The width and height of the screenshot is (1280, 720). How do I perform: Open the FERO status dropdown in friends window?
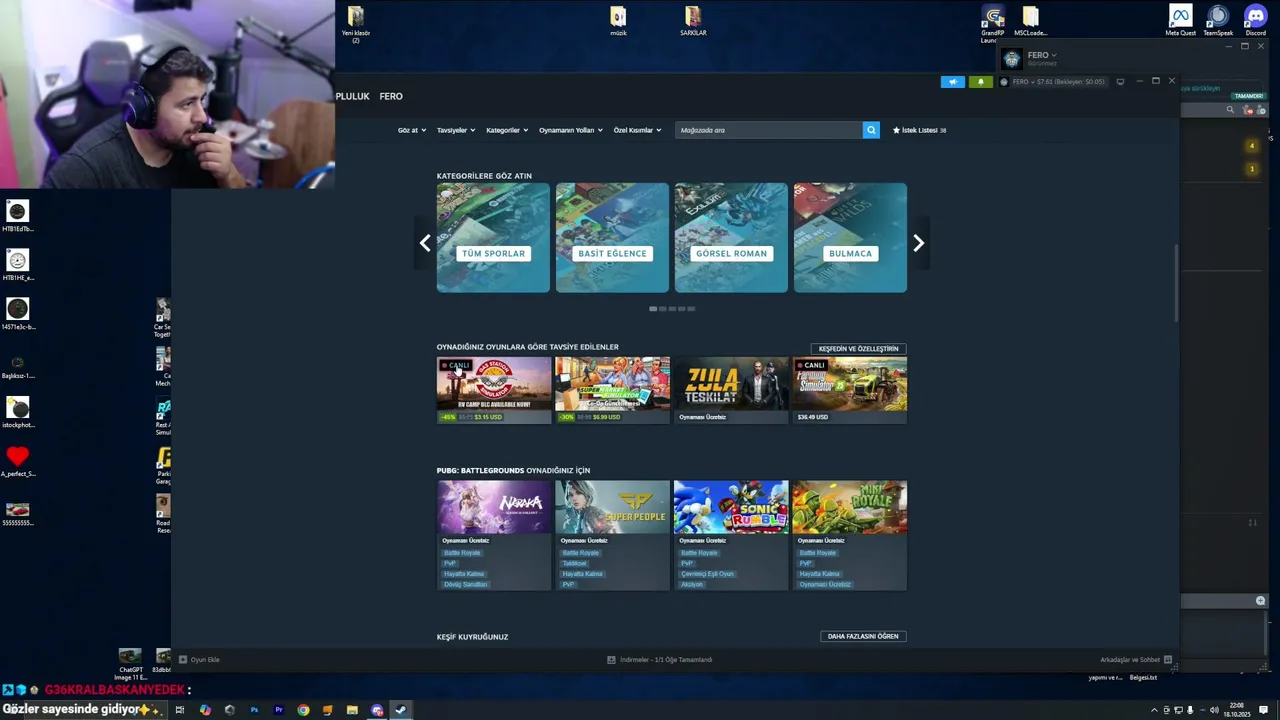coord(1041,55)
